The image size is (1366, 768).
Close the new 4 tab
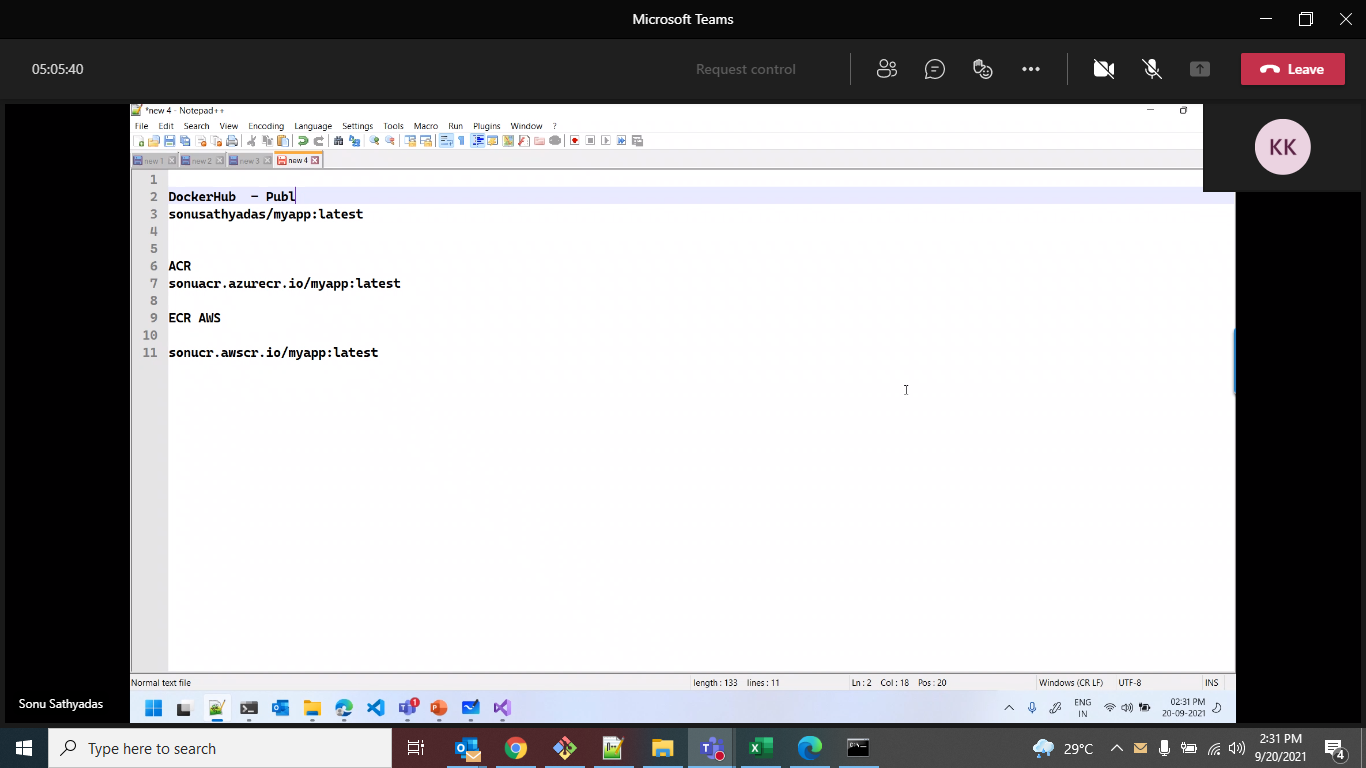(315, 160)
